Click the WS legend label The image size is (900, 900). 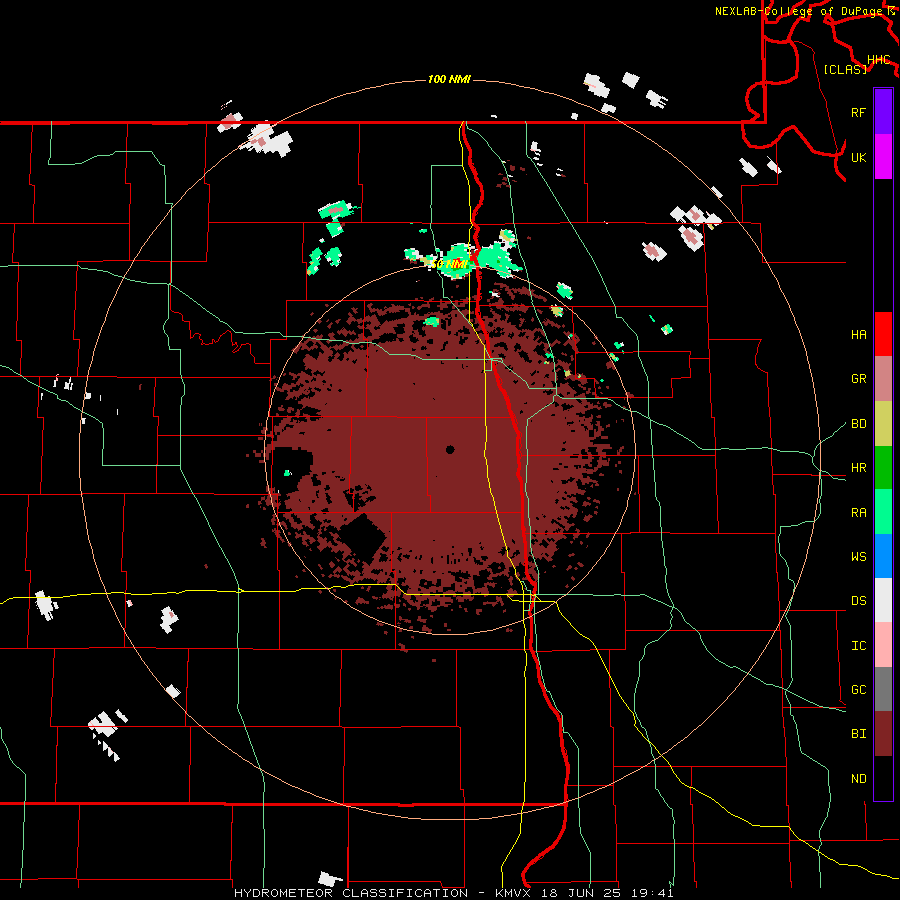coord(858,557)
